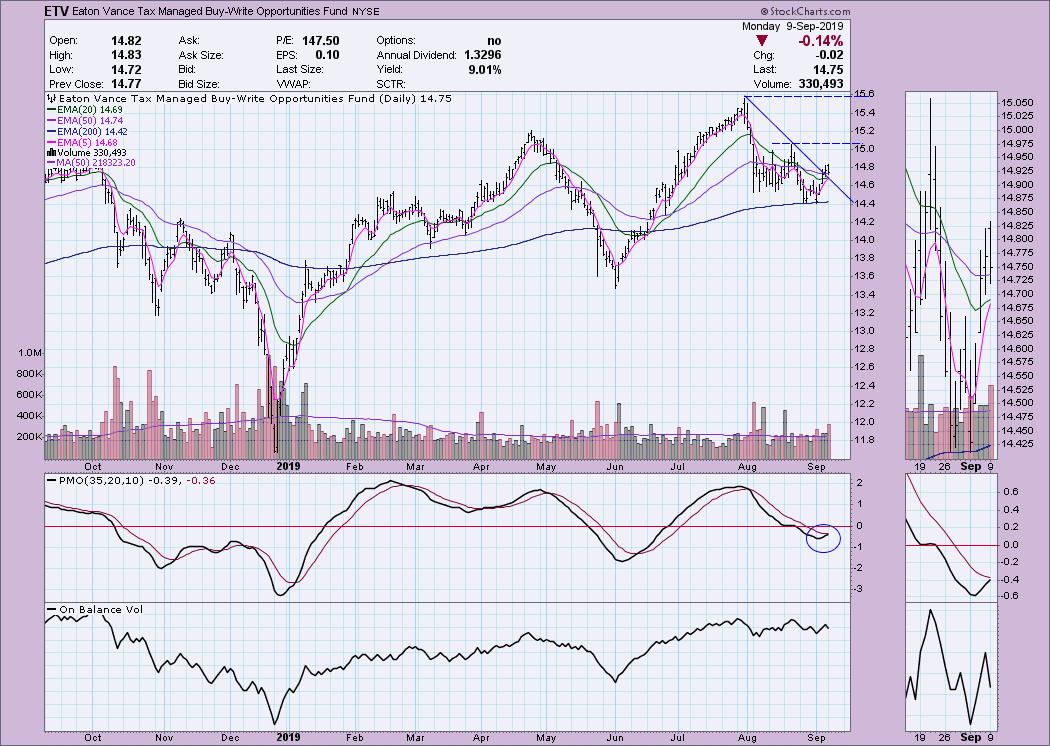
Task: Click the Prev Close value 14.77
Action: (127, 84)
